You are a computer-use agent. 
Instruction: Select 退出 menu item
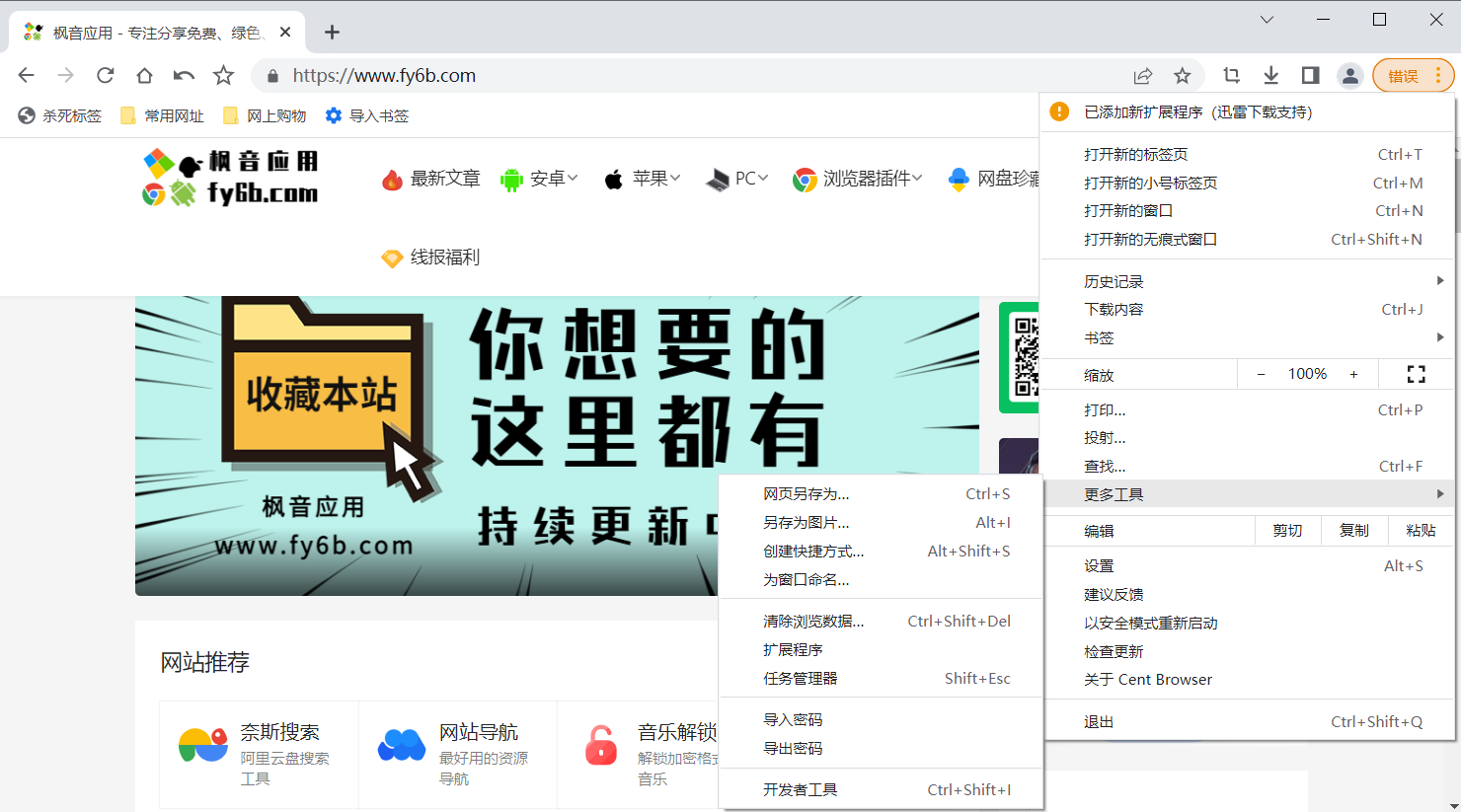tap(1248, 721)
